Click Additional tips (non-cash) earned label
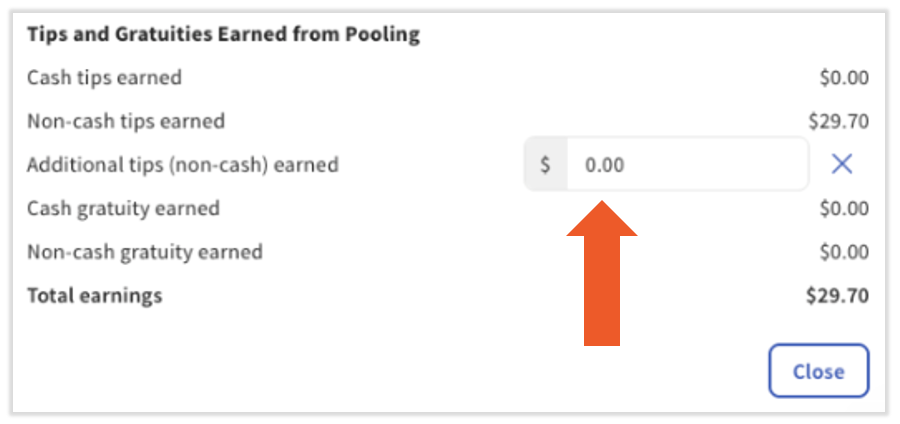Screen dimensions: 900x424 pos(183,164)
